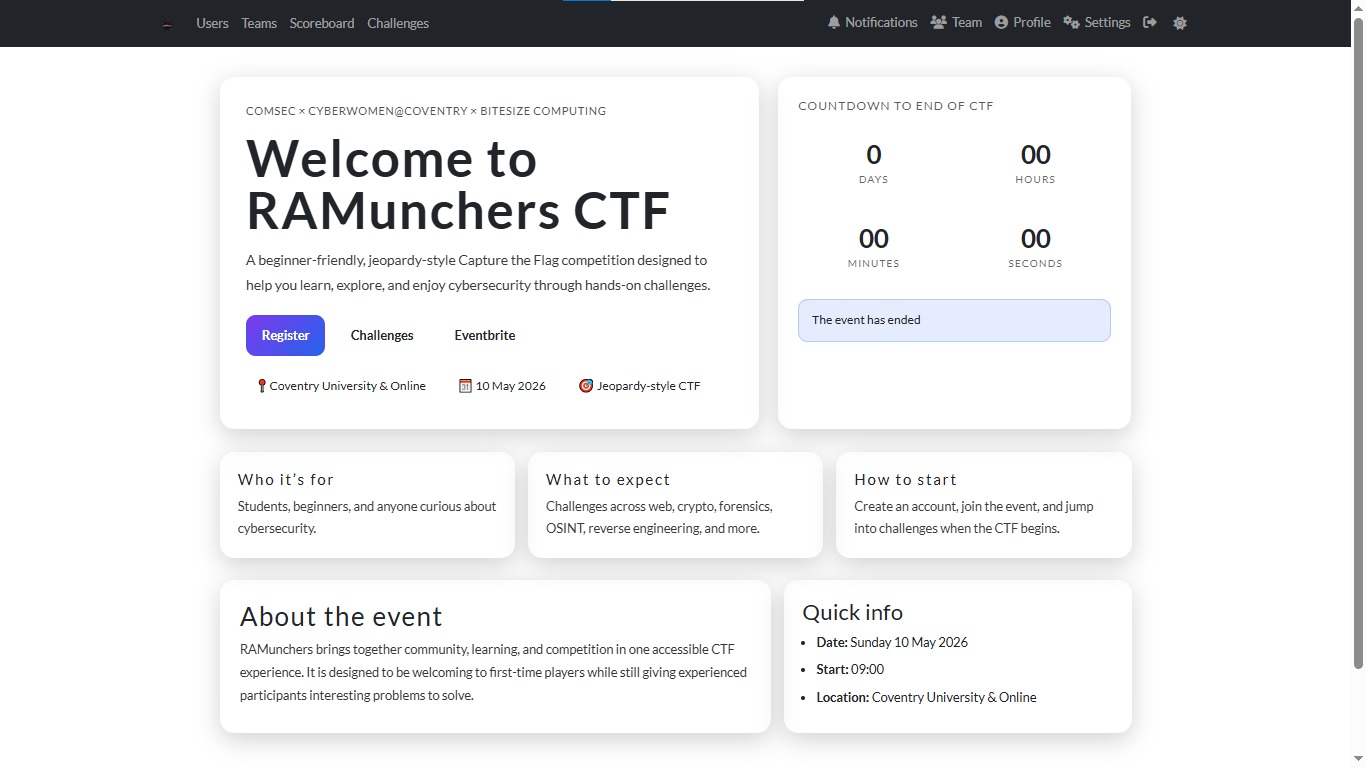Open Settings with the gears icon

[x=1097, y=22]
